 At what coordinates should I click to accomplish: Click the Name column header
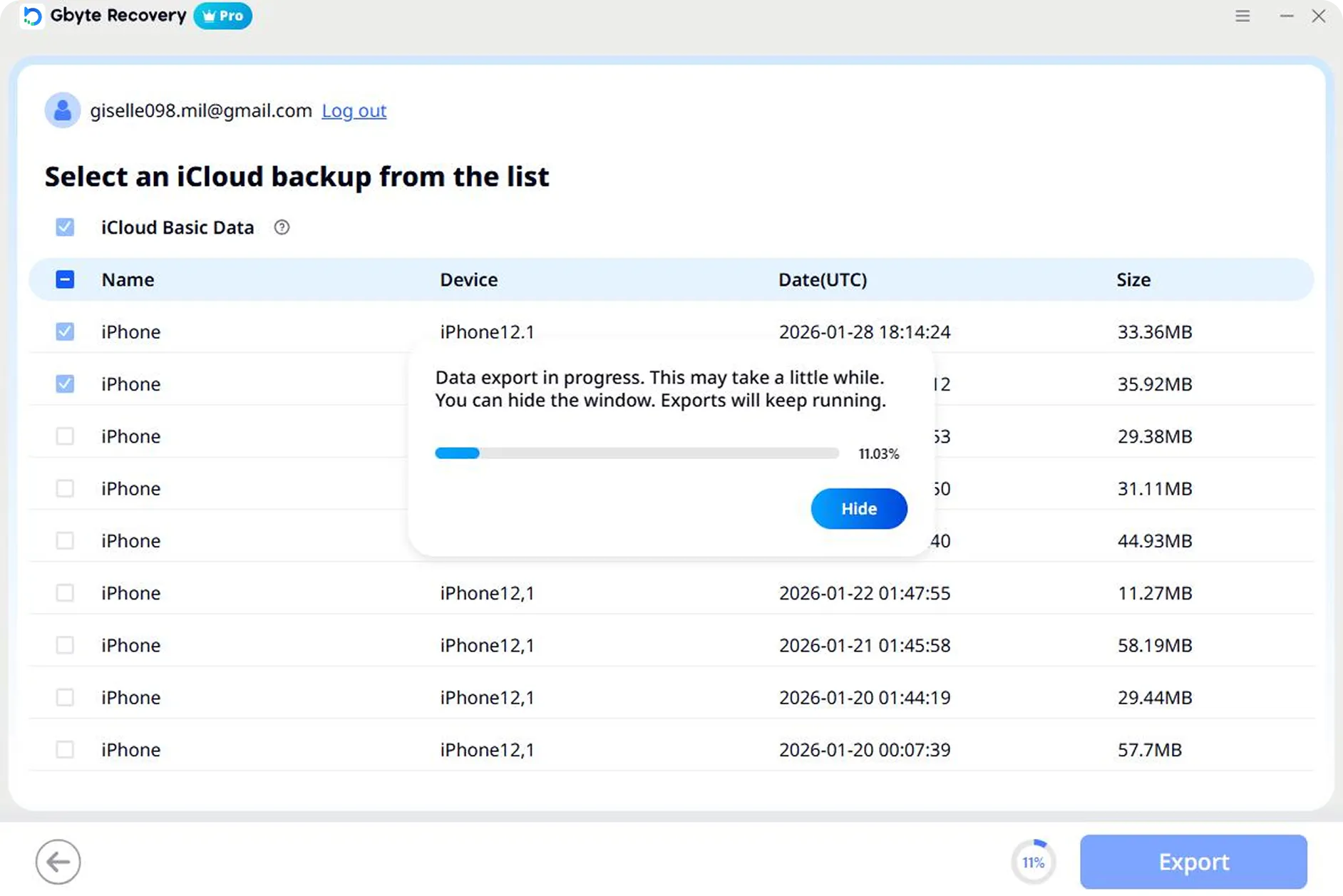tap(128, 279)
